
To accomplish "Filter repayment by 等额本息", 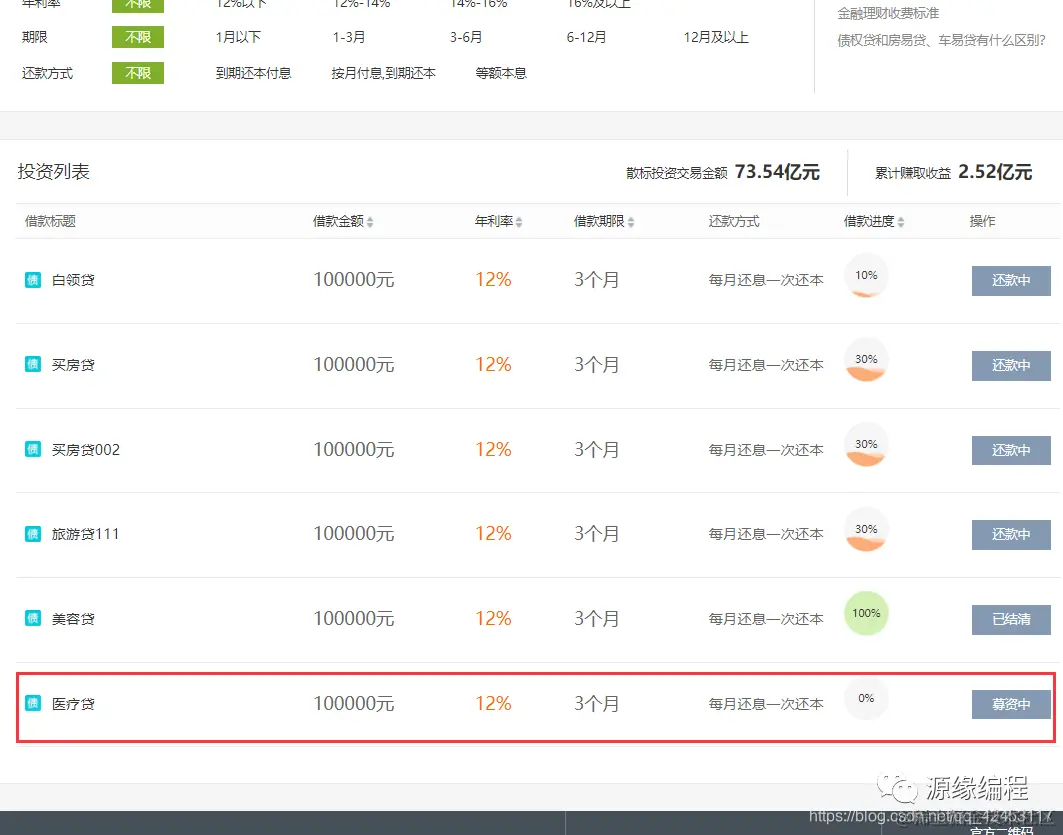I will tap(501, 73).
